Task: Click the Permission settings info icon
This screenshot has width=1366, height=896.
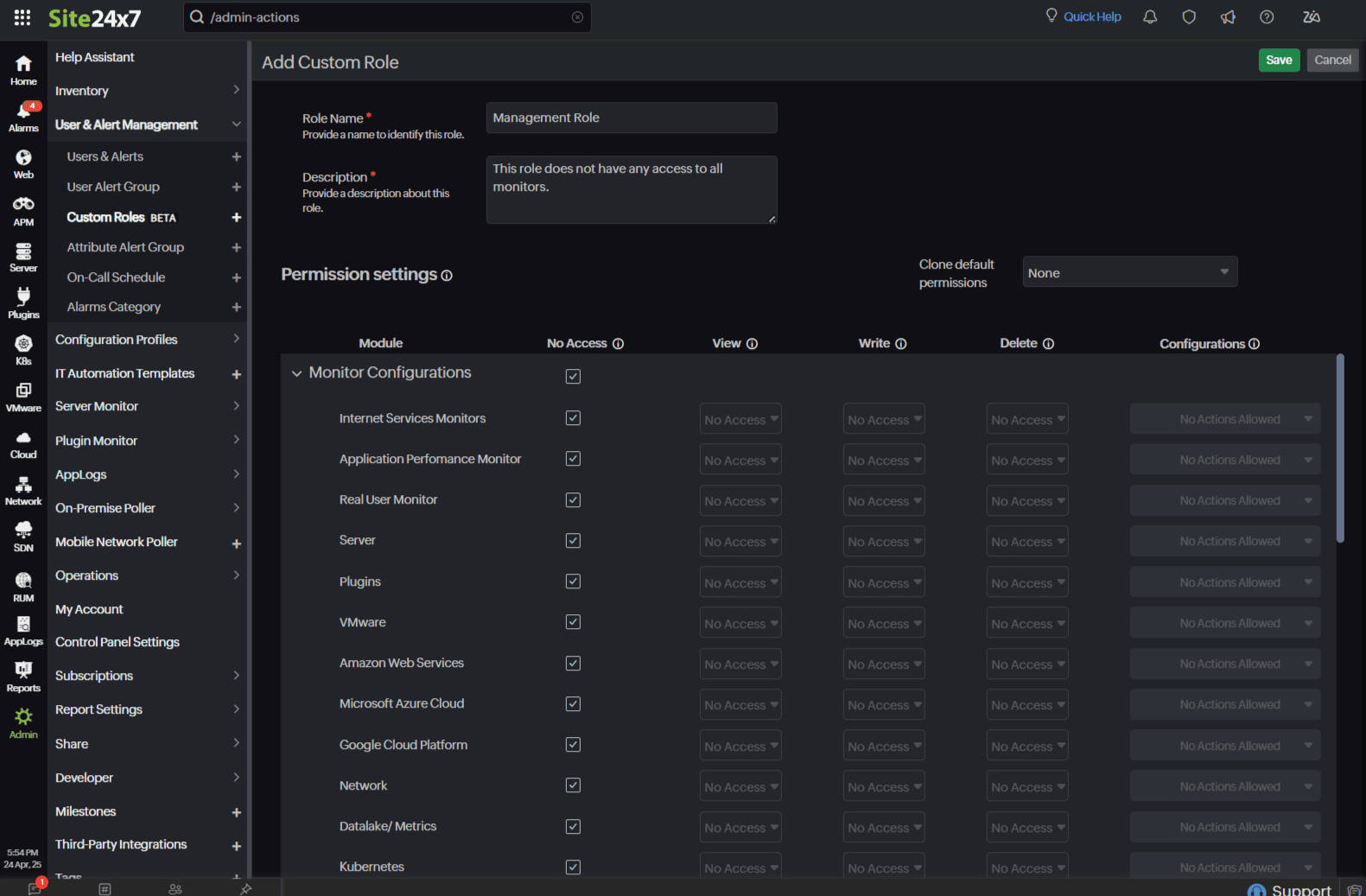Action: coord(447,276)
